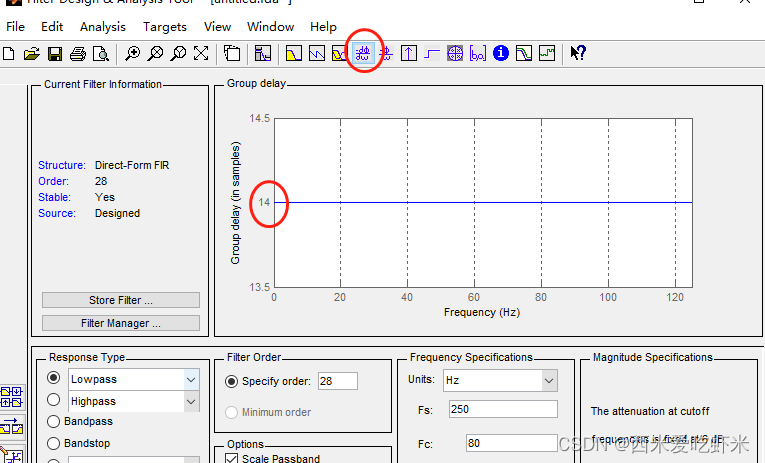This screenshot has height=463, width=765.
Task: Click the Print icon
Action: pyautogui.click(x=78, y=53)
